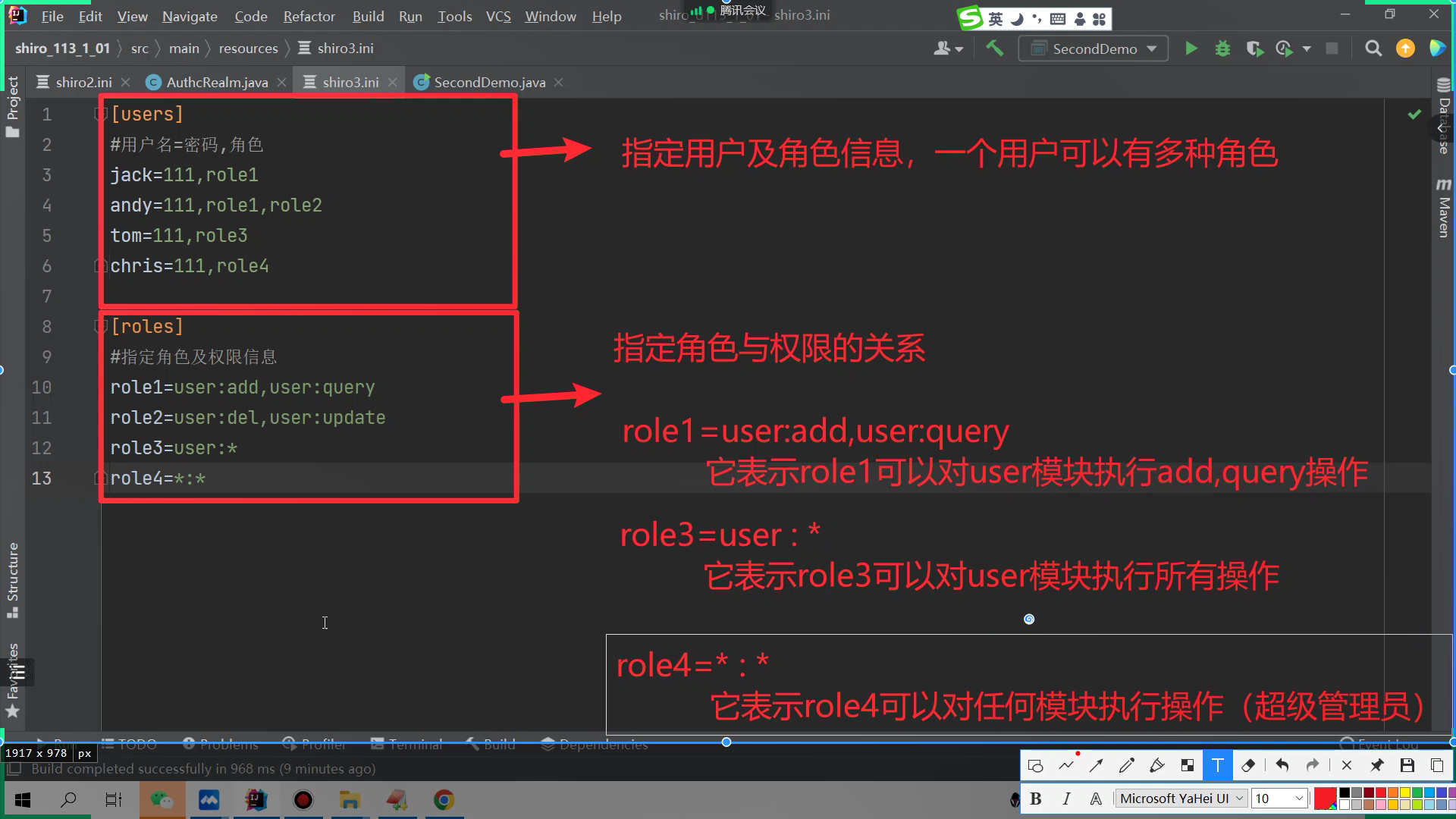Screen dimensions: 1456x819
Task: Undo last annotation with back arrow
Action: coord(1282,765)
